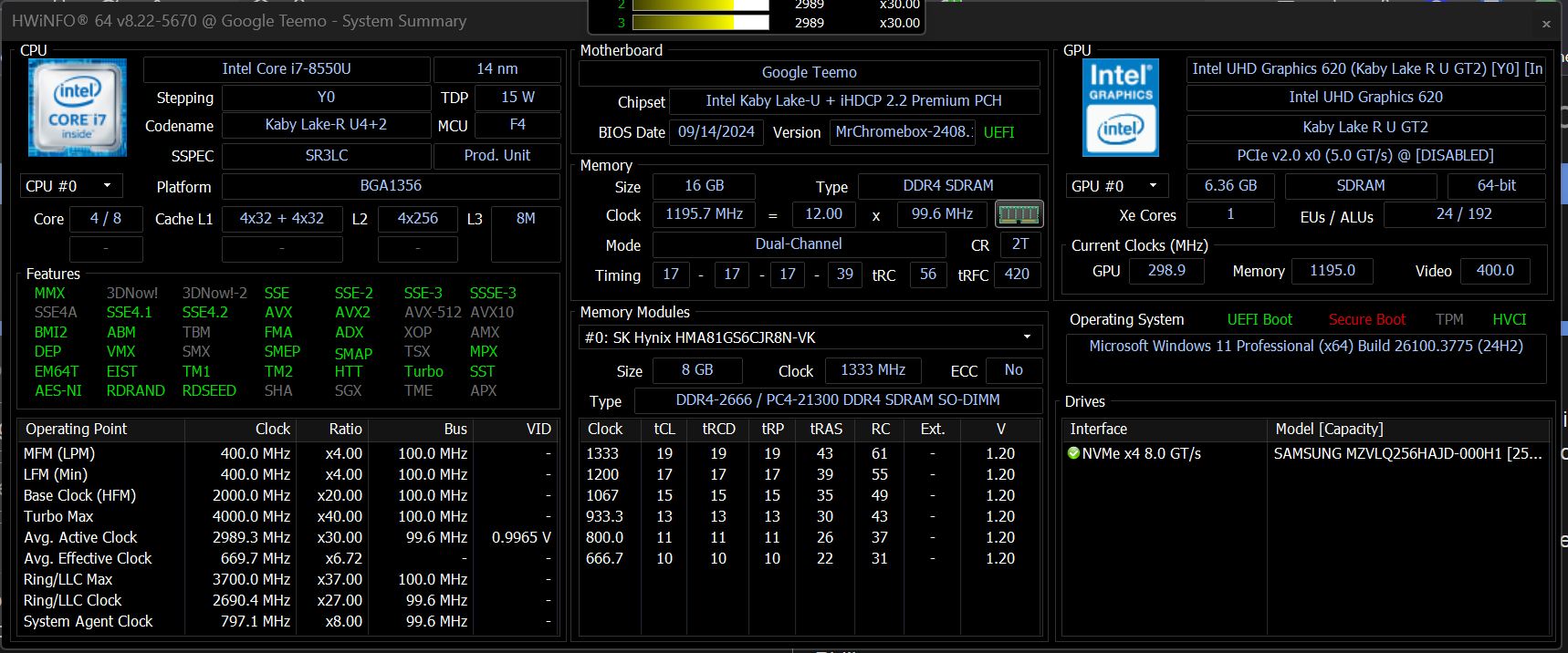Click the GPU memory value 6.36 GB
The width and height of the screenshot is (1568, 653).
pyautogui.click(x=1230, y=186)
